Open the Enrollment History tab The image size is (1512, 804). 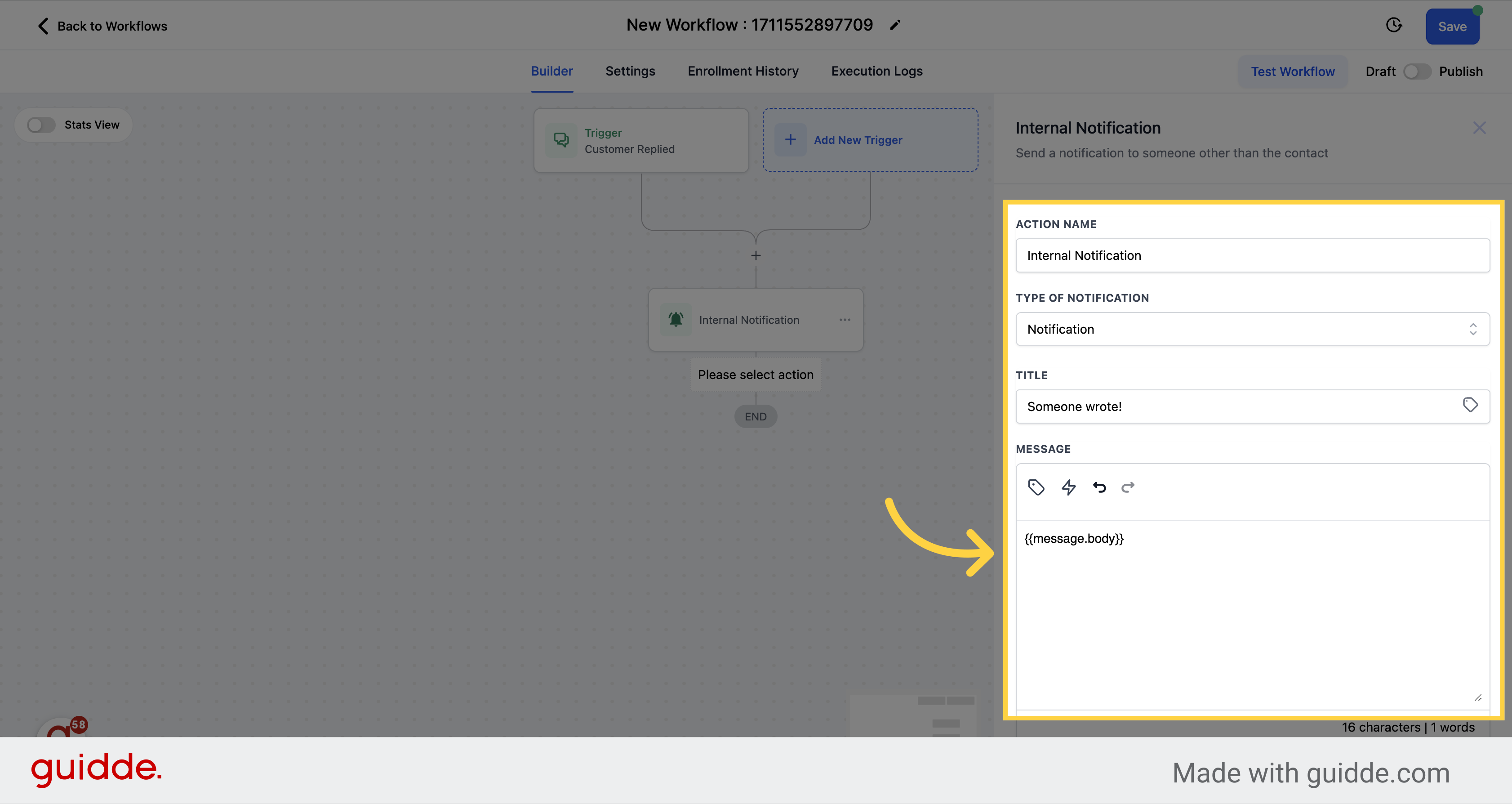[x=743, y=71]
